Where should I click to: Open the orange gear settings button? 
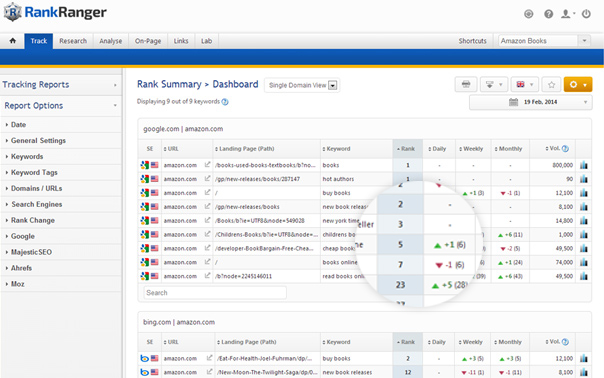coord(577,84)
